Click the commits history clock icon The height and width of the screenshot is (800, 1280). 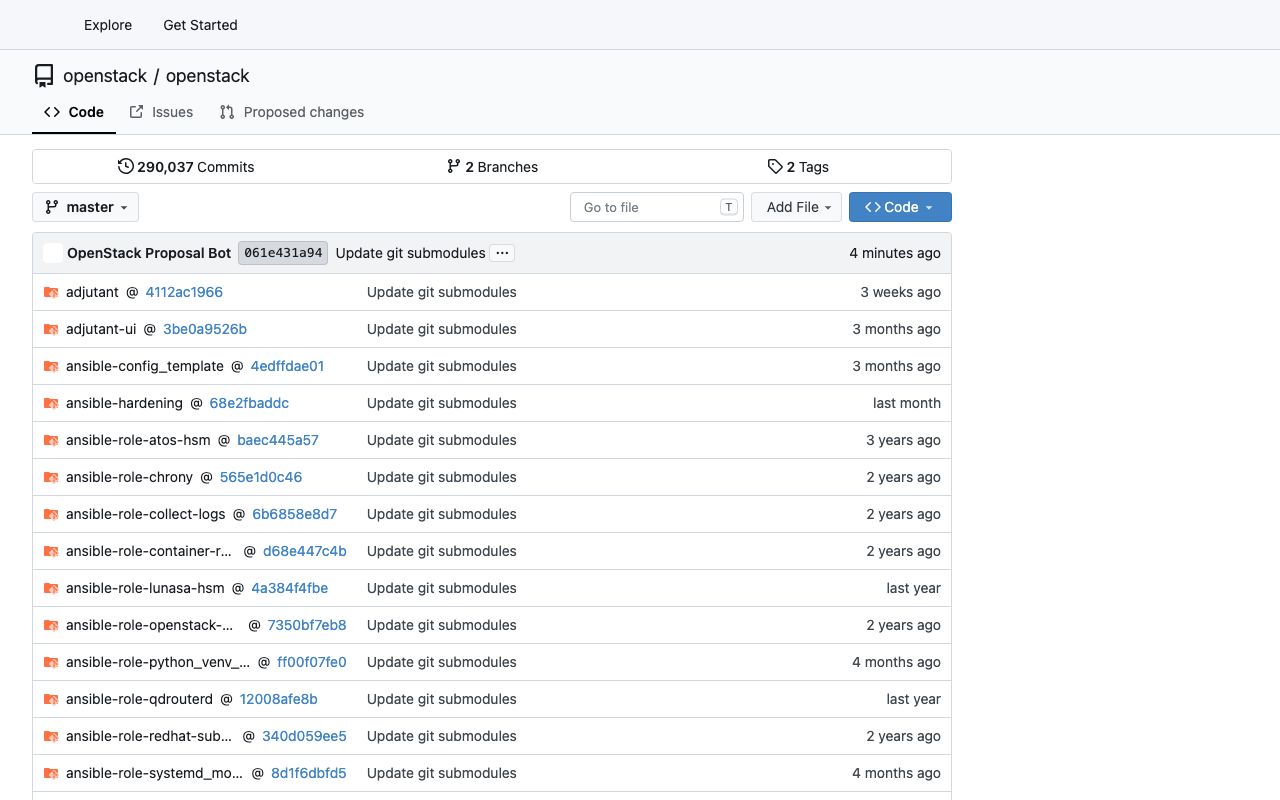[125, 166]
